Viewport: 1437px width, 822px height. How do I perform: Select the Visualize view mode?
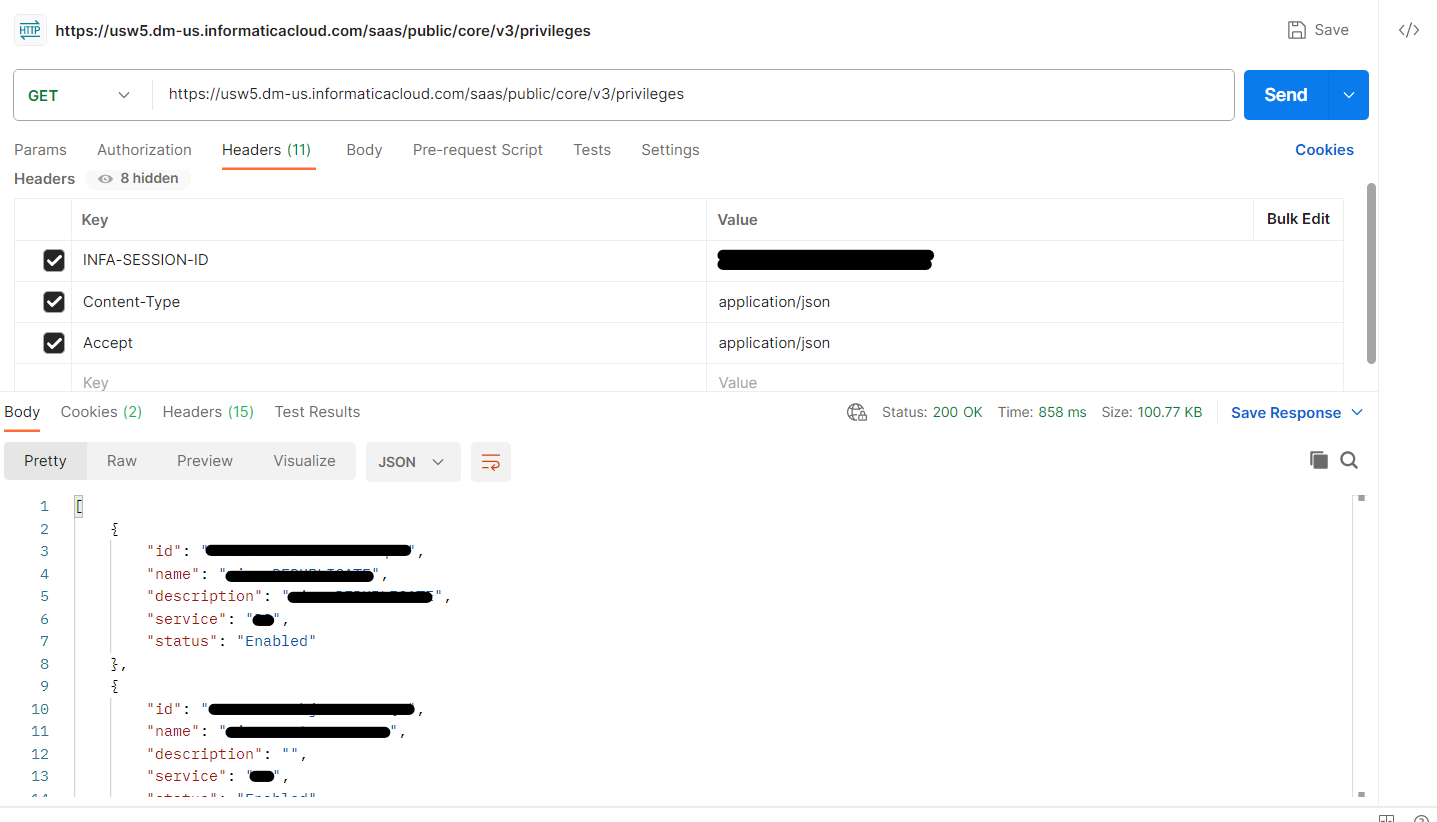click(x=304, y=461)
